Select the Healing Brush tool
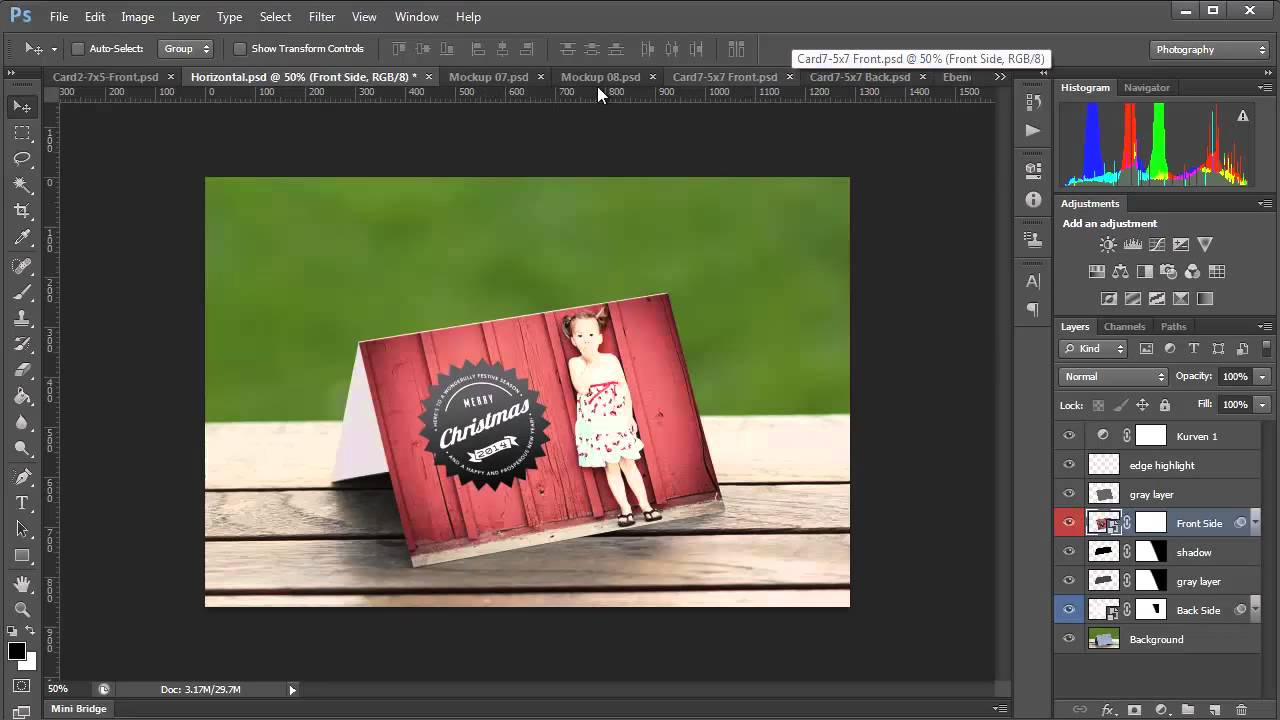Image resolution: width=1280 pixels, height=720 pixels. (22, 266)
